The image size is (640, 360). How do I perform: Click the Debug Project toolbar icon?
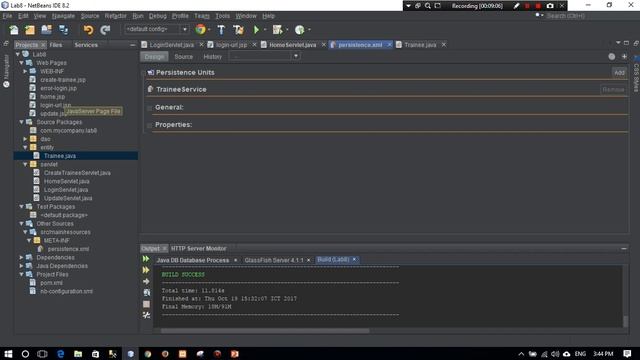(x=278, y=29)
